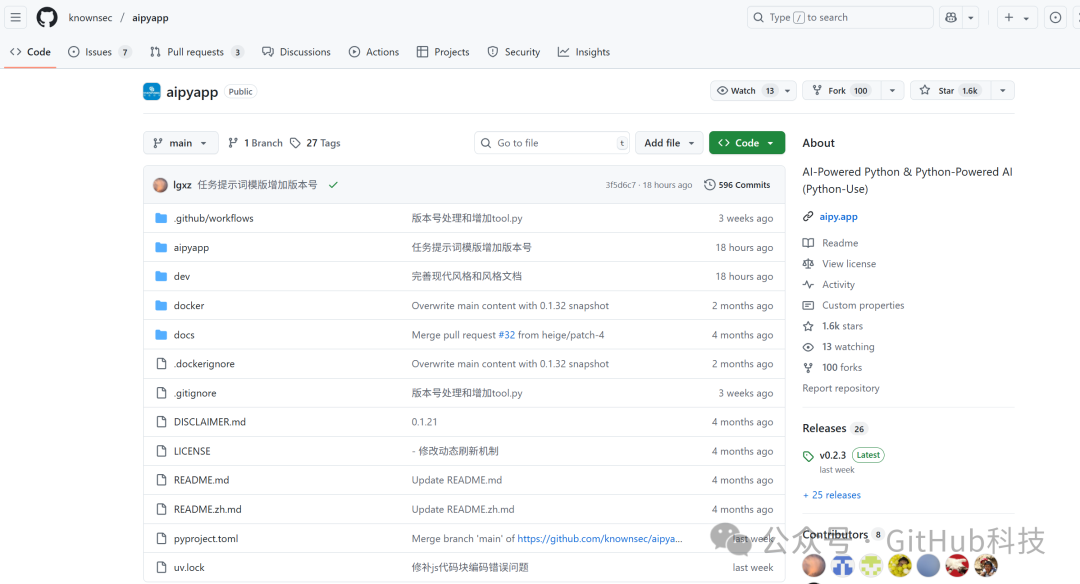Open the docs folder
The height and width of the screenshot is (584, 1080).
pos(184,335)
